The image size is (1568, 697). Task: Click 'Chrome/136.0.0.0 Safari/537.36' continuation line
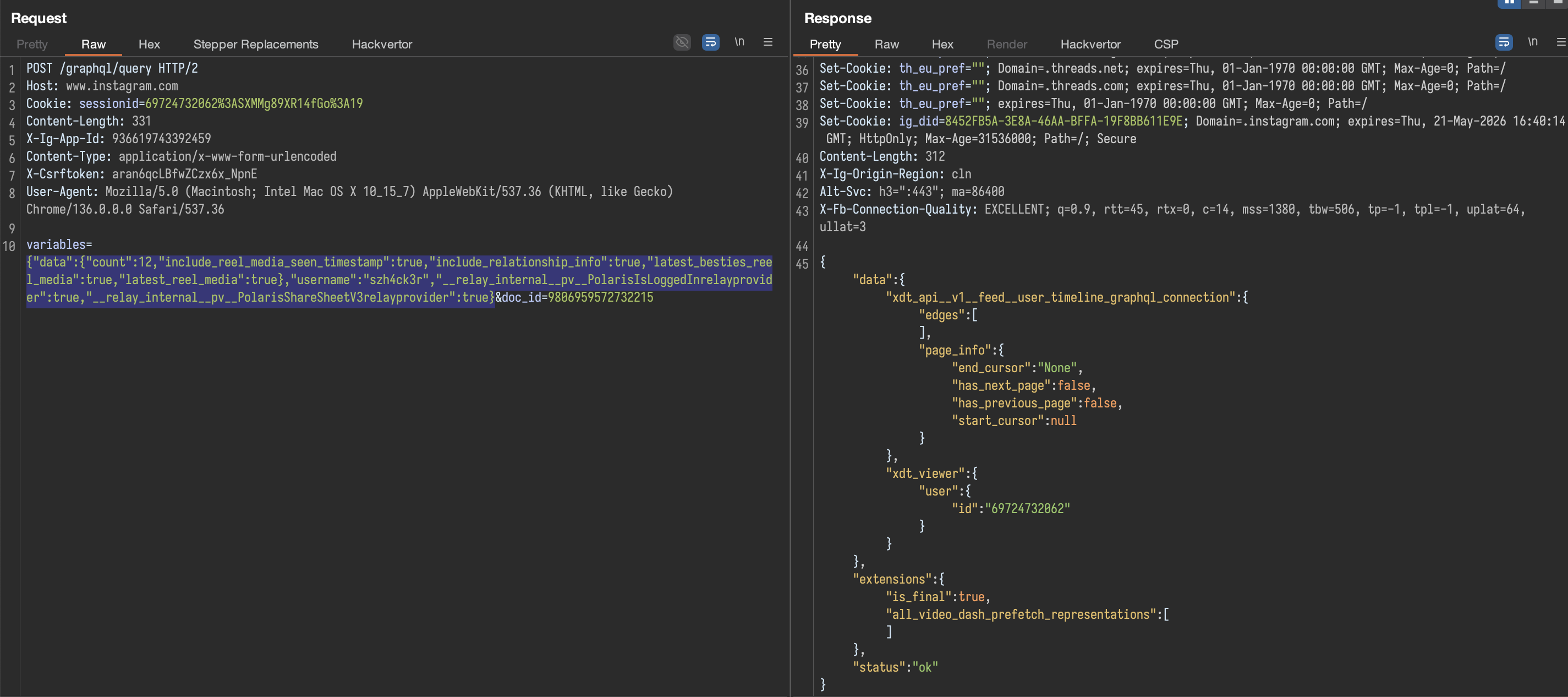coord(125,210)
